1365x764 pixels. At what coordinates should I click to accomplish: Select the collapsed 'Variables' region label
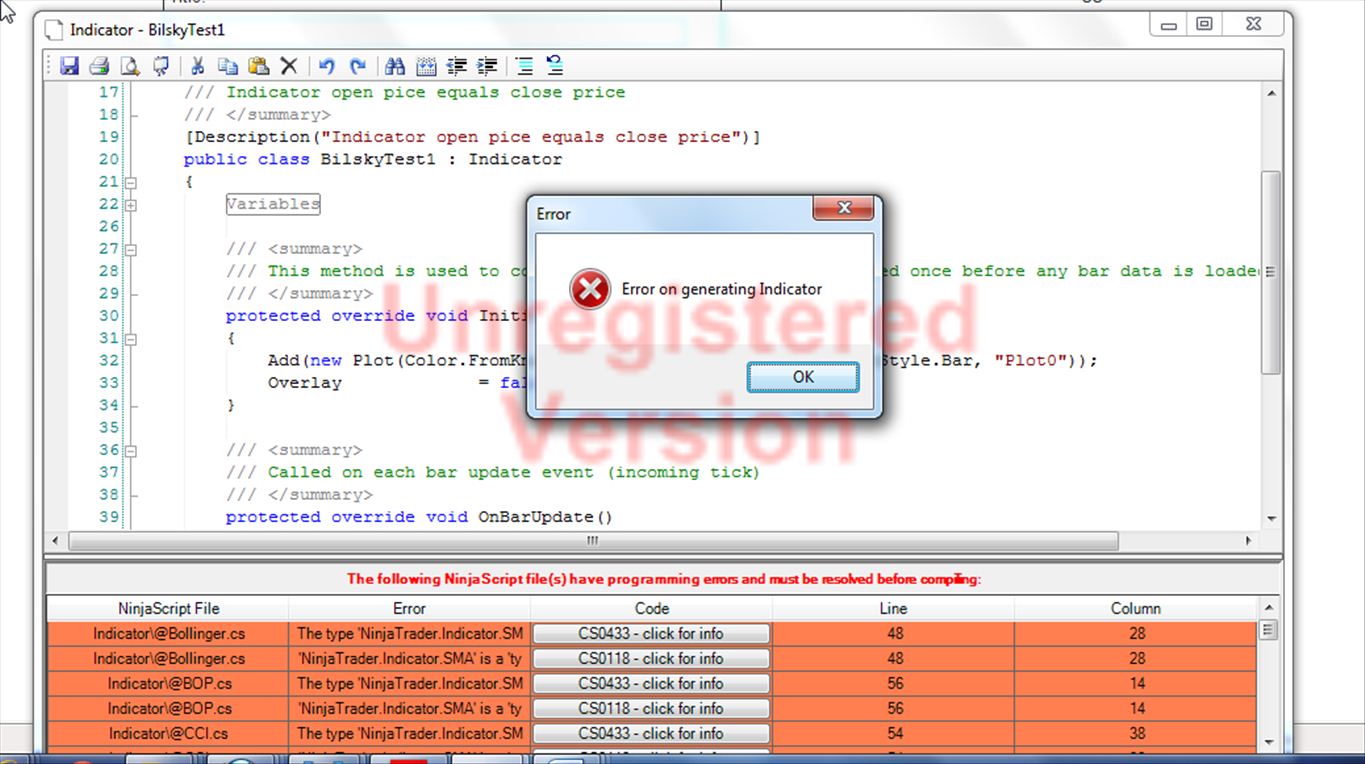(x=273, y=204)
